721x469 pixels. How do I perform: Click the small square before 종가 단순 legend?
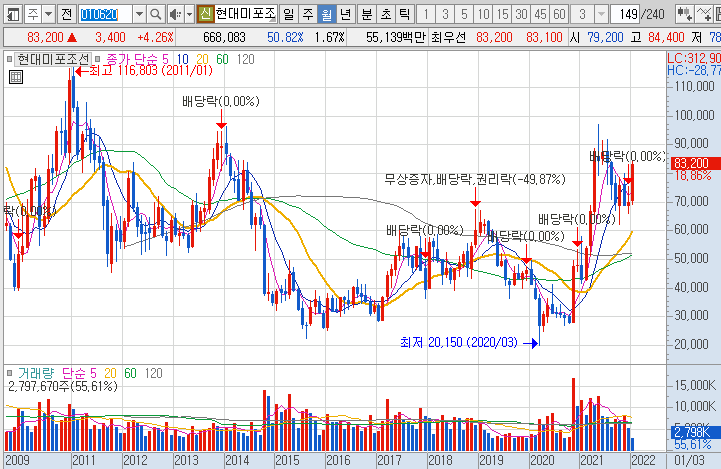(x=97, y=59)
